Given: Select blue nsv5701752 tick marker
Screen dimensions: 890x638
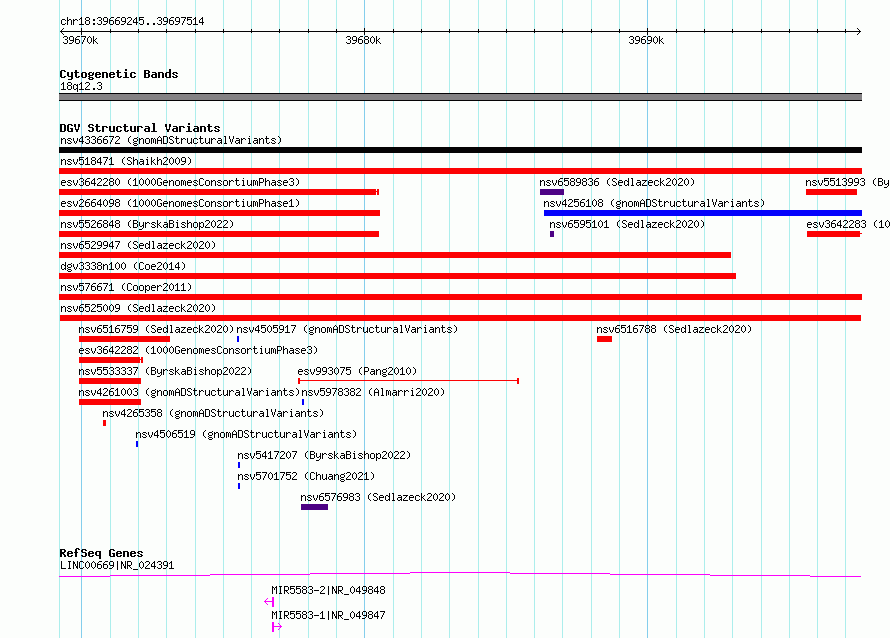Looking at the screenshot, I should [x=239, y=486].
